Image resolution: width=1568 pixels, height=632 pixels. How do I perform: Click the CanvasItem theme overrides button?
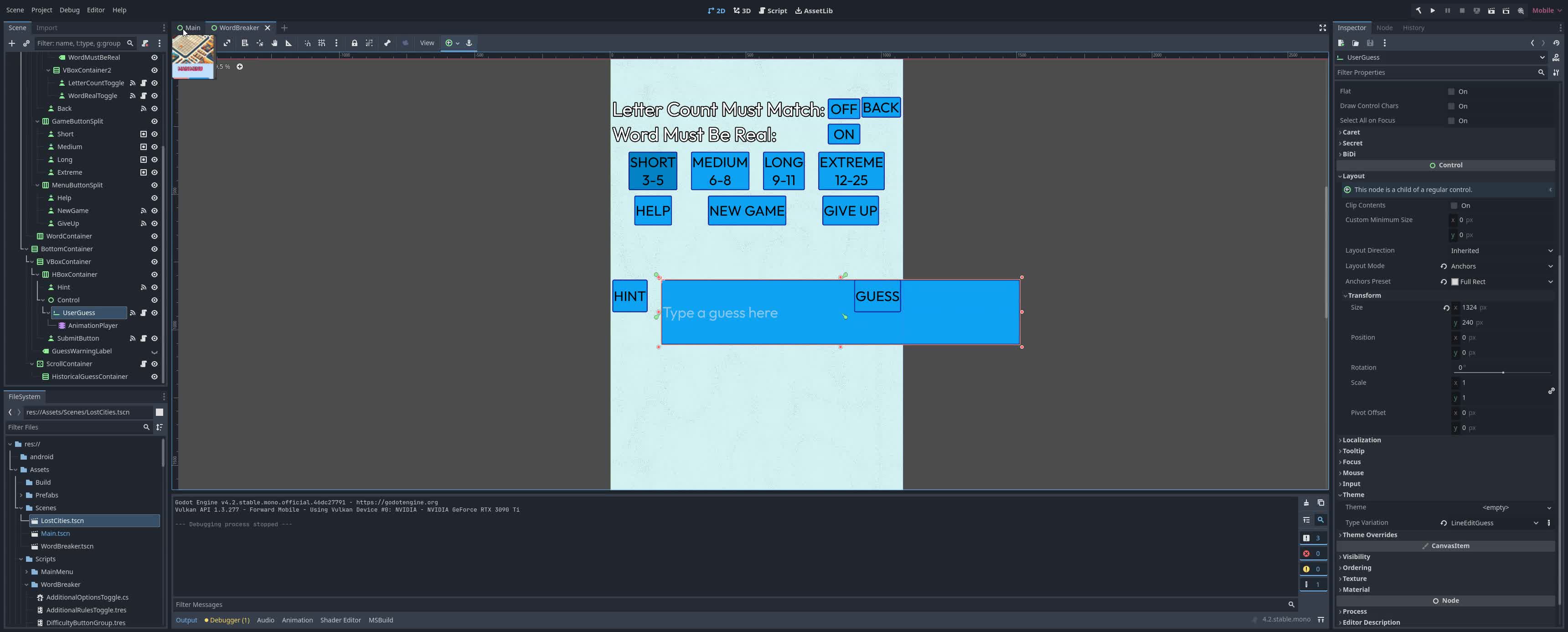pos(1448,546)
